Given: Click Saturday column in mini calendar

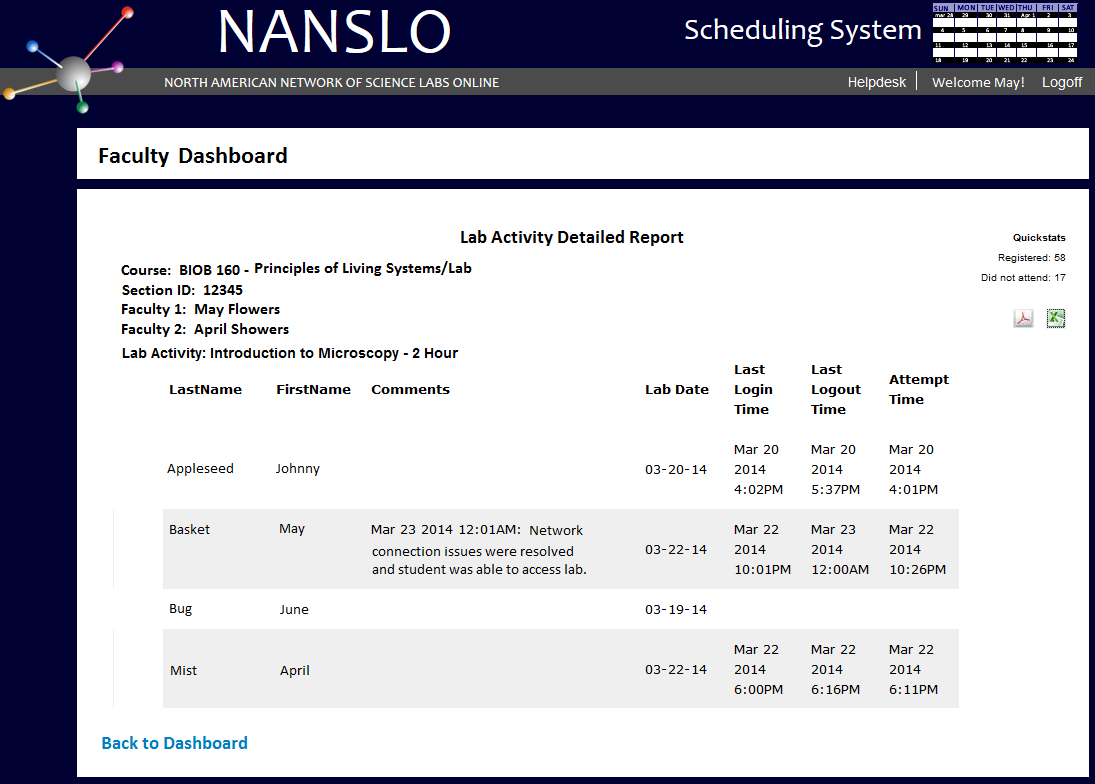Looking at the screenshot, I should (1069, 8).
